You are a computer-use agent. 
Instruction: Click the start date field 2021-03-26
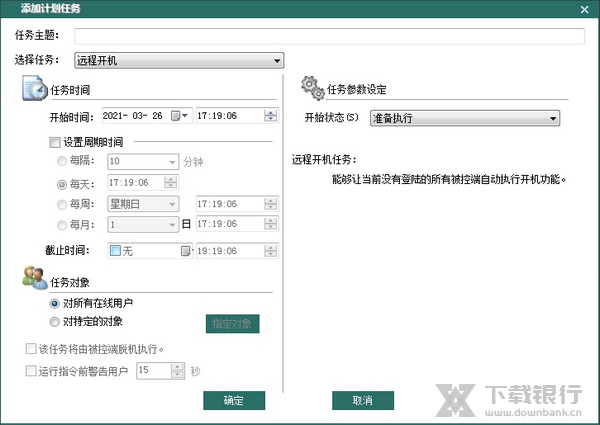tap(147, 116)
